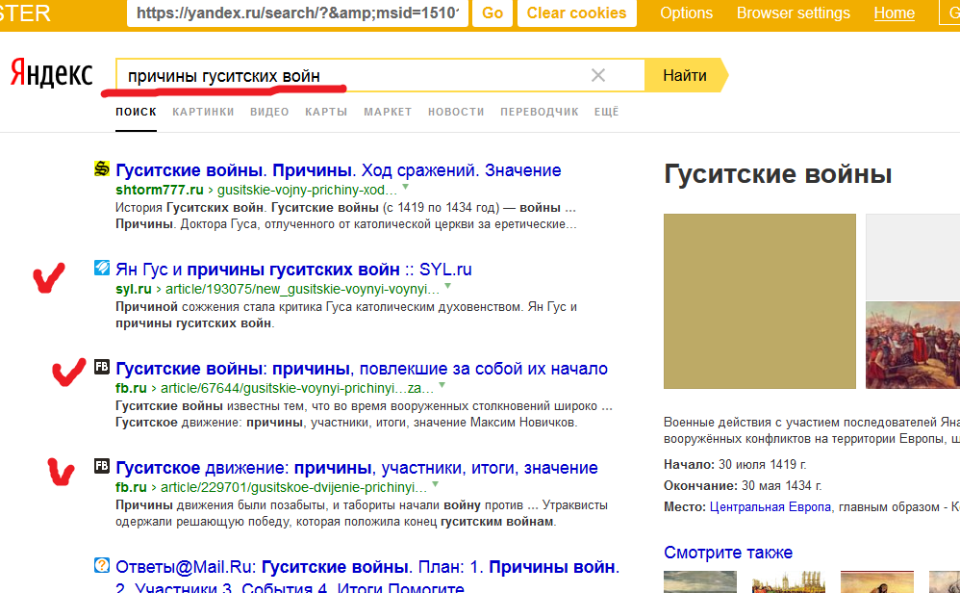
Task: Click the Clear cookies button
Action: tap(577, 13)
